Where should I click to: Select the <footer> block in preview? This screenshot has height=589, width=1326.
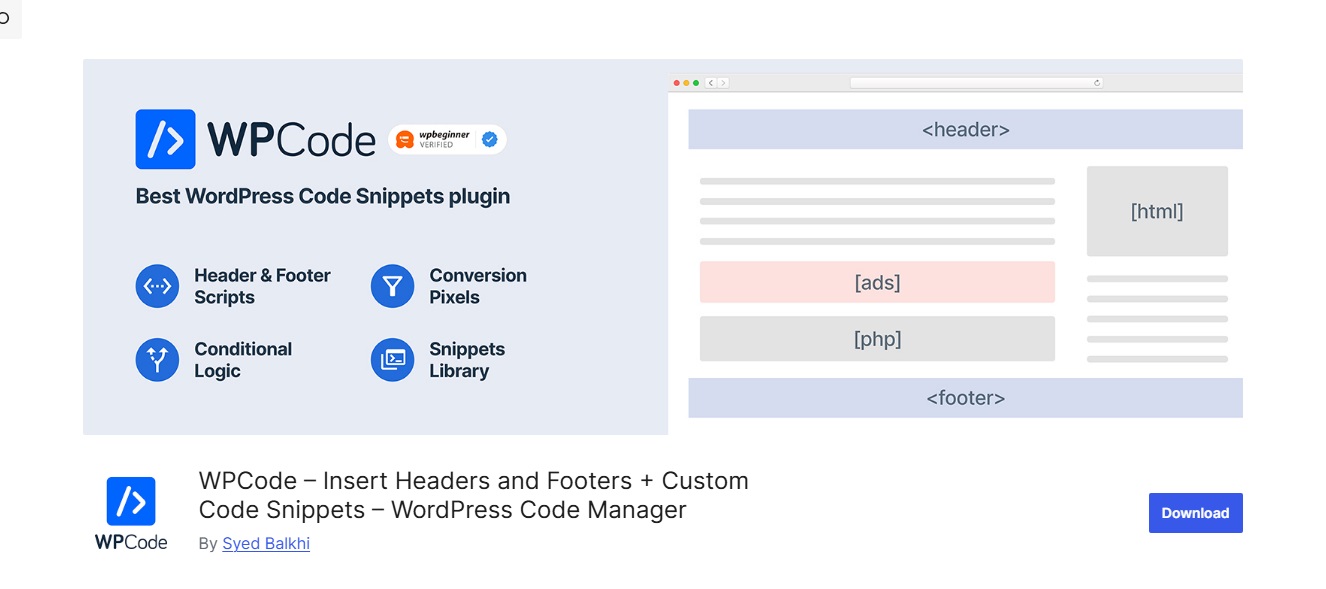[x=965, y=398]
